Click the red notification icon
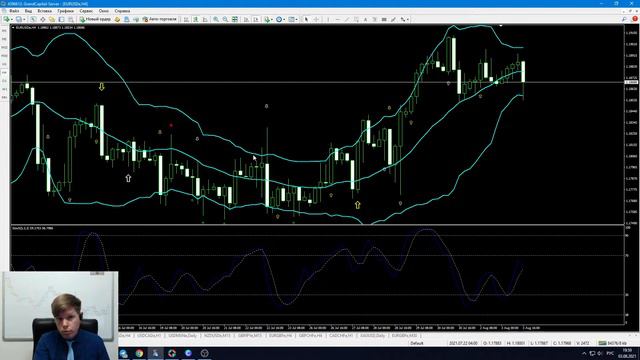Image resolution: width=640 pixels, height=360 pixels. [x=635, y=19]
